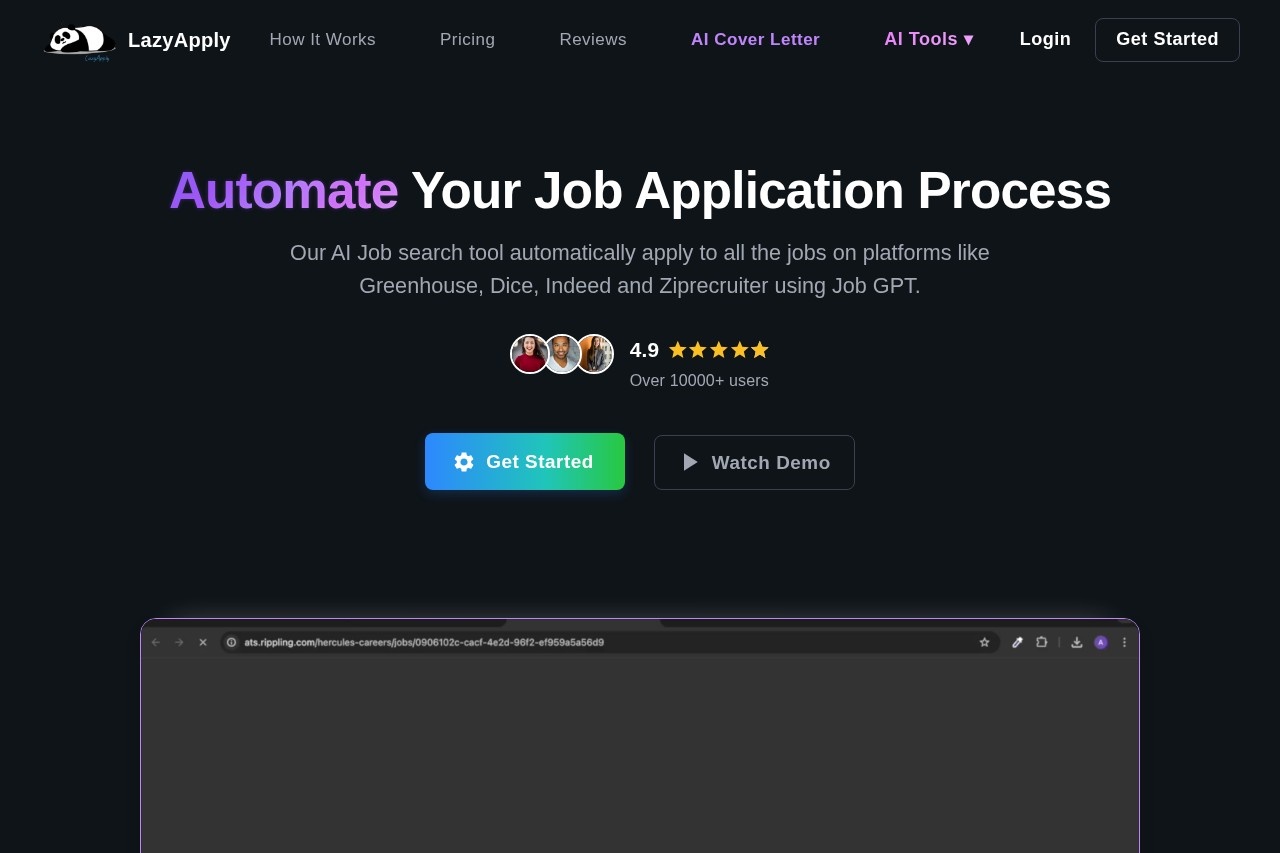Screen dimensions: 1280x853
Task: Select the AI Cover Letter nav item
Action: coord(755,39)
